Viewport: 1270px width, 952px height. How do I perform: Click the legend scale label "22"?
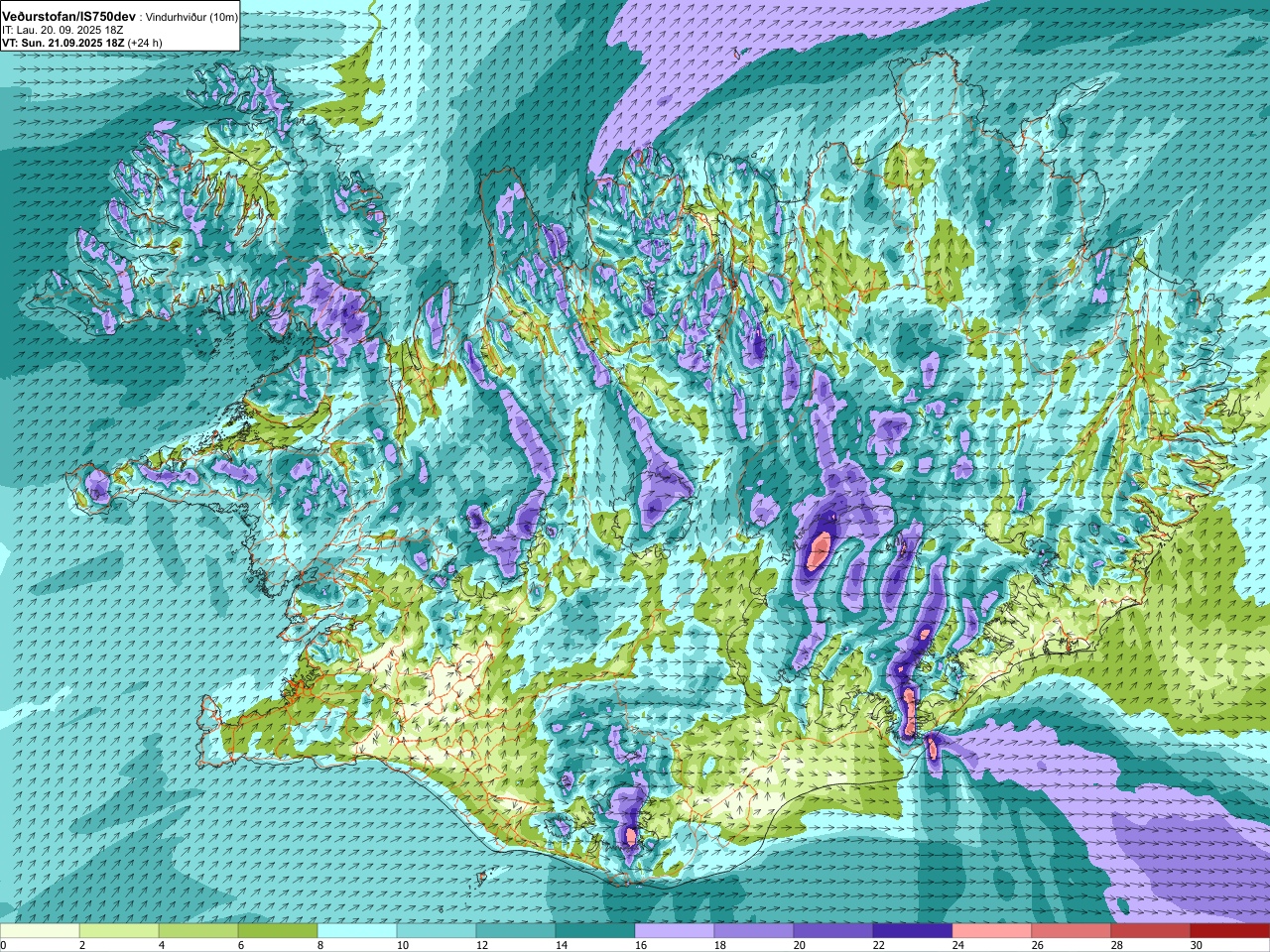(x=880, y=945)
